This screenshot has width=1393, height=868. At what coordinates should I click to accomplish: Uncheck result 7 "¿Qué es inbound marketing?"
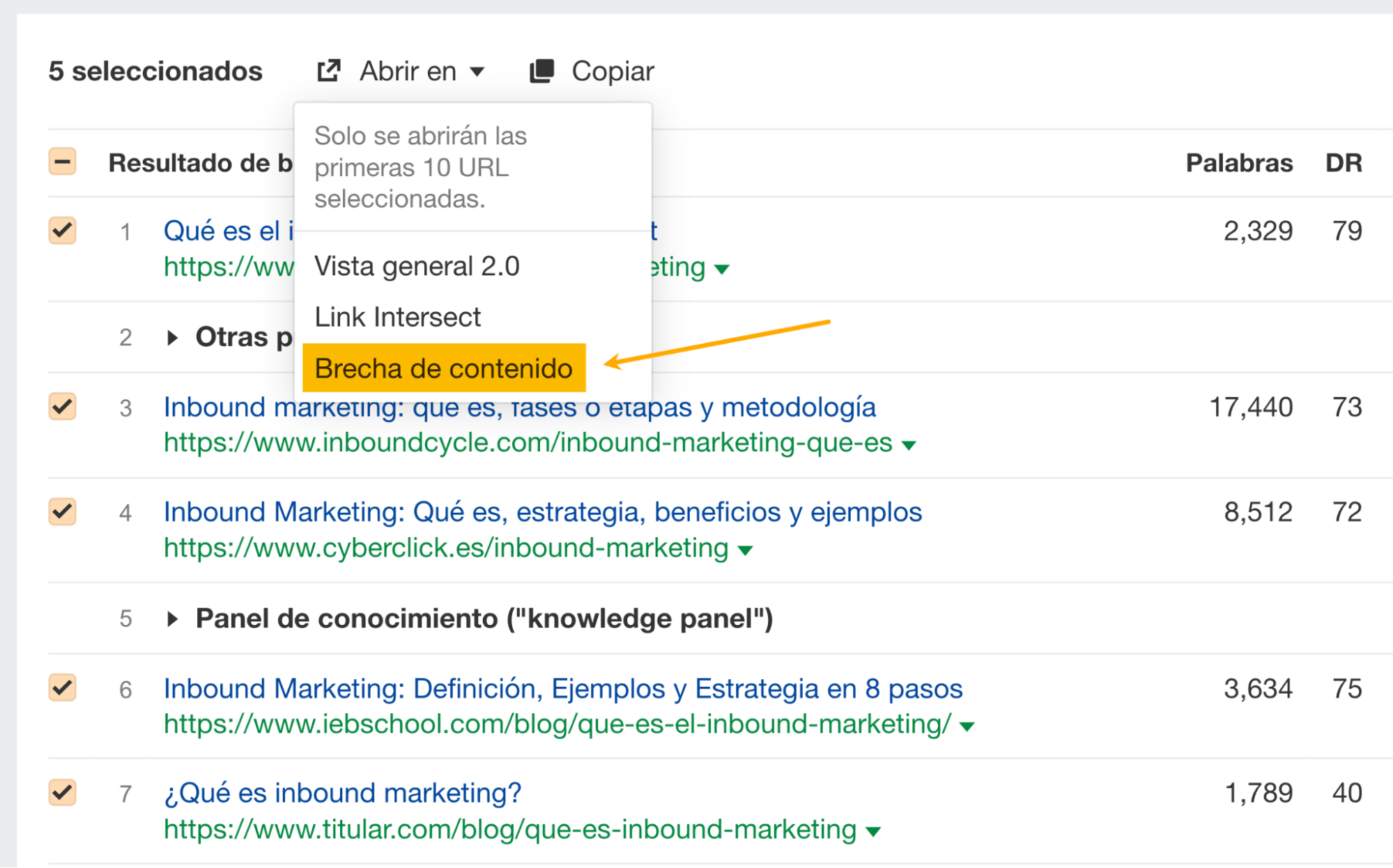61,793
